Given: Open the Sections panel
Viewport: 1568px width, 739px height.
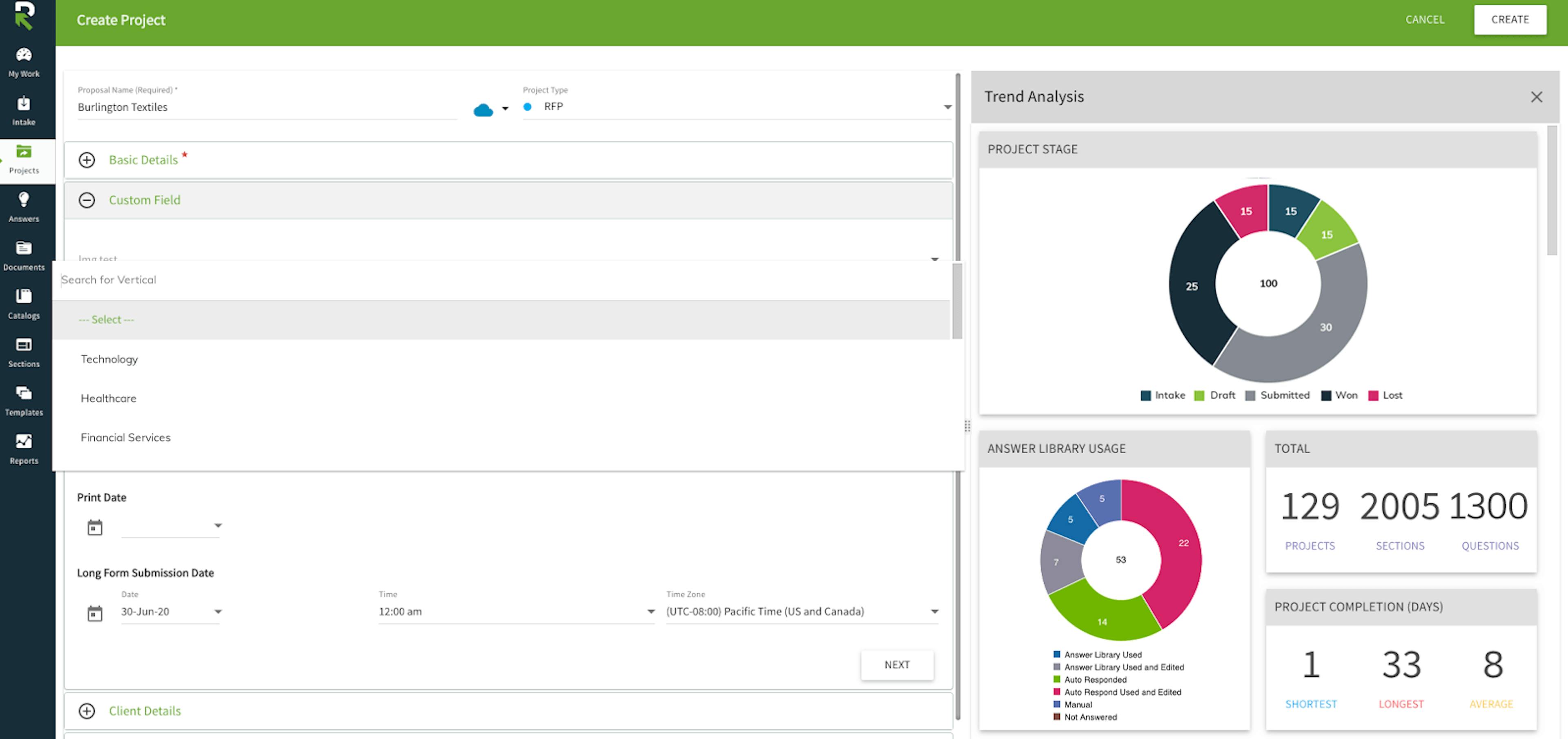Looking at the screenshot, I should 24,351.
